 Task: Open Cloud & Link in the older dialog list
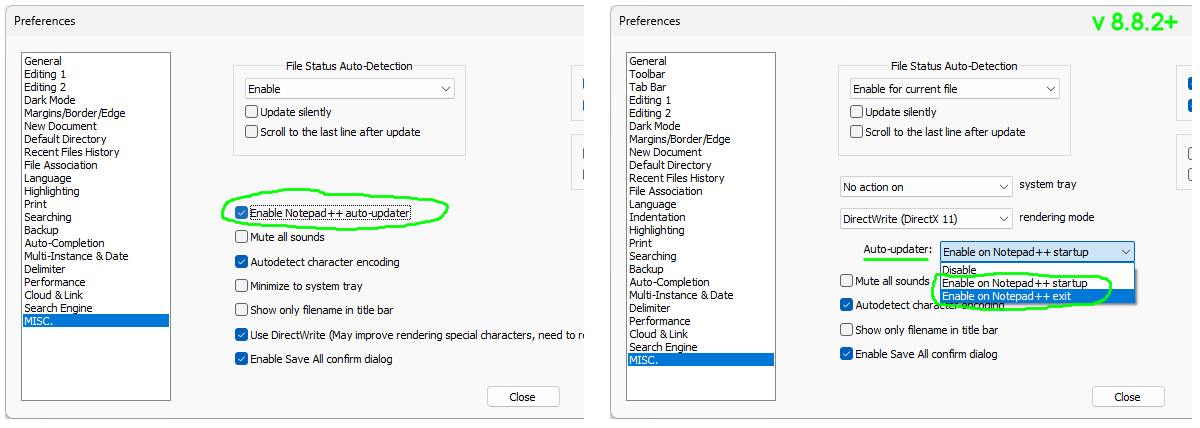coord(54,295)
